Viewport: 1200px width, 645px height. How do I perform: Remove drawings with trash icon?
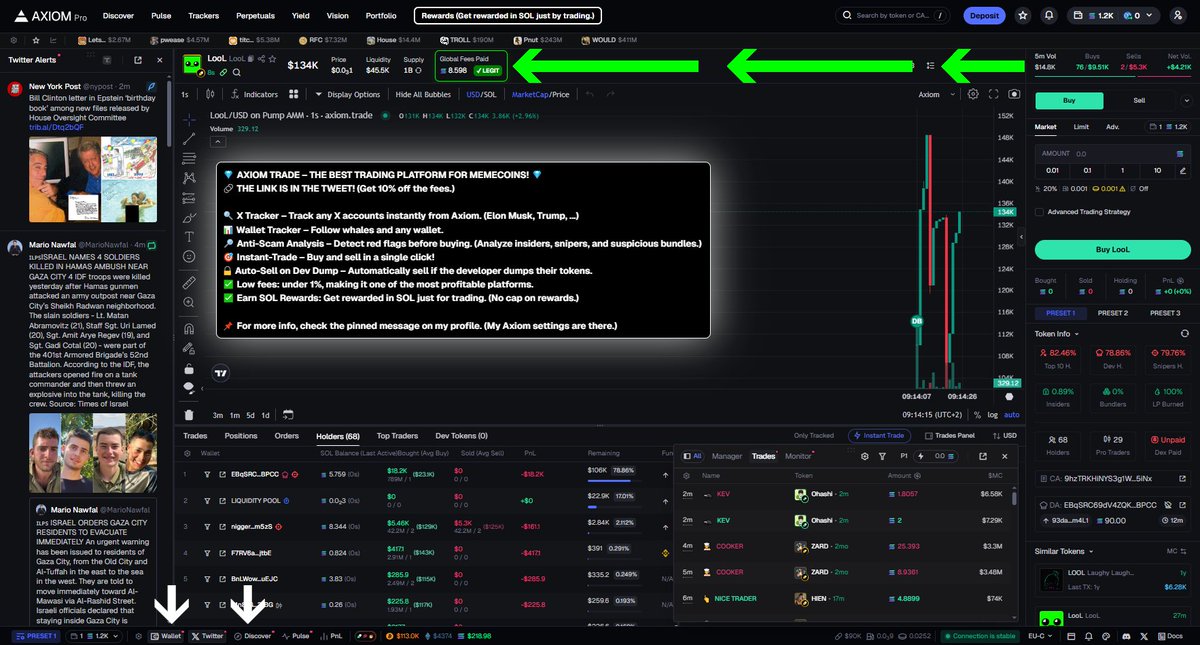point(190,414)
